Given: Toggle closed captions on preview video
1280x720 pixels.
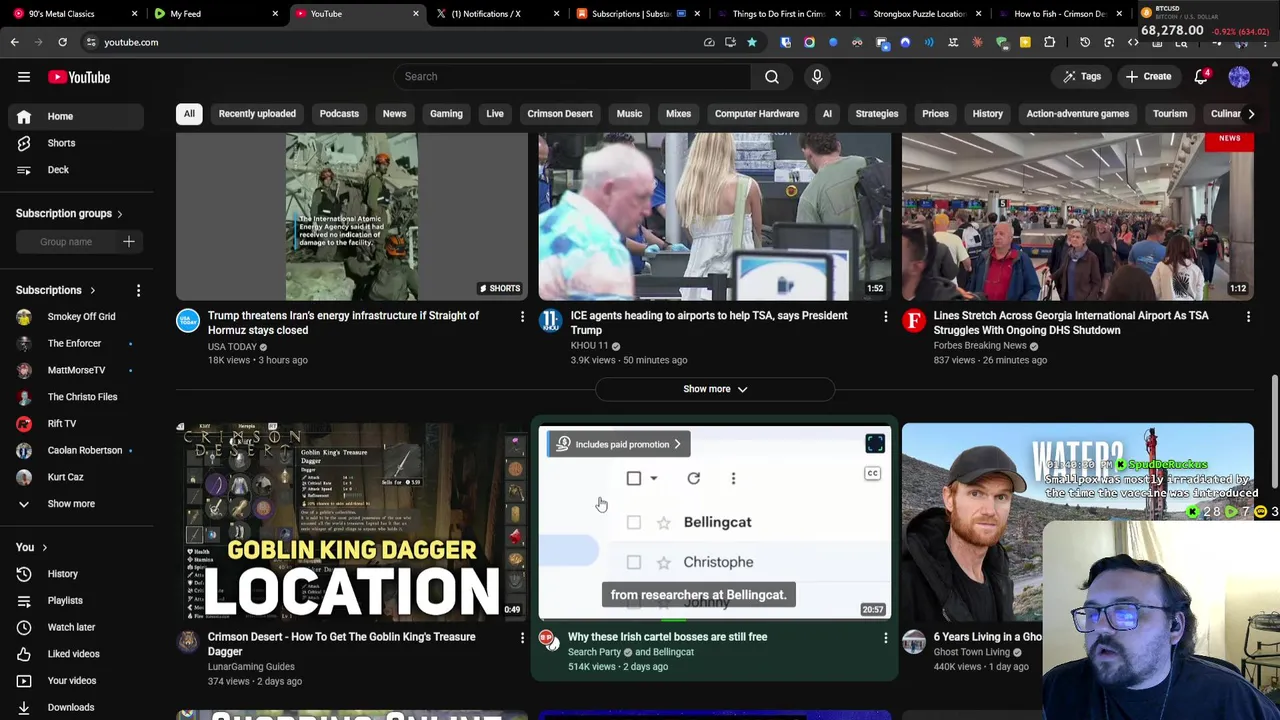Looking at the screenshot, I should (873, 474).
